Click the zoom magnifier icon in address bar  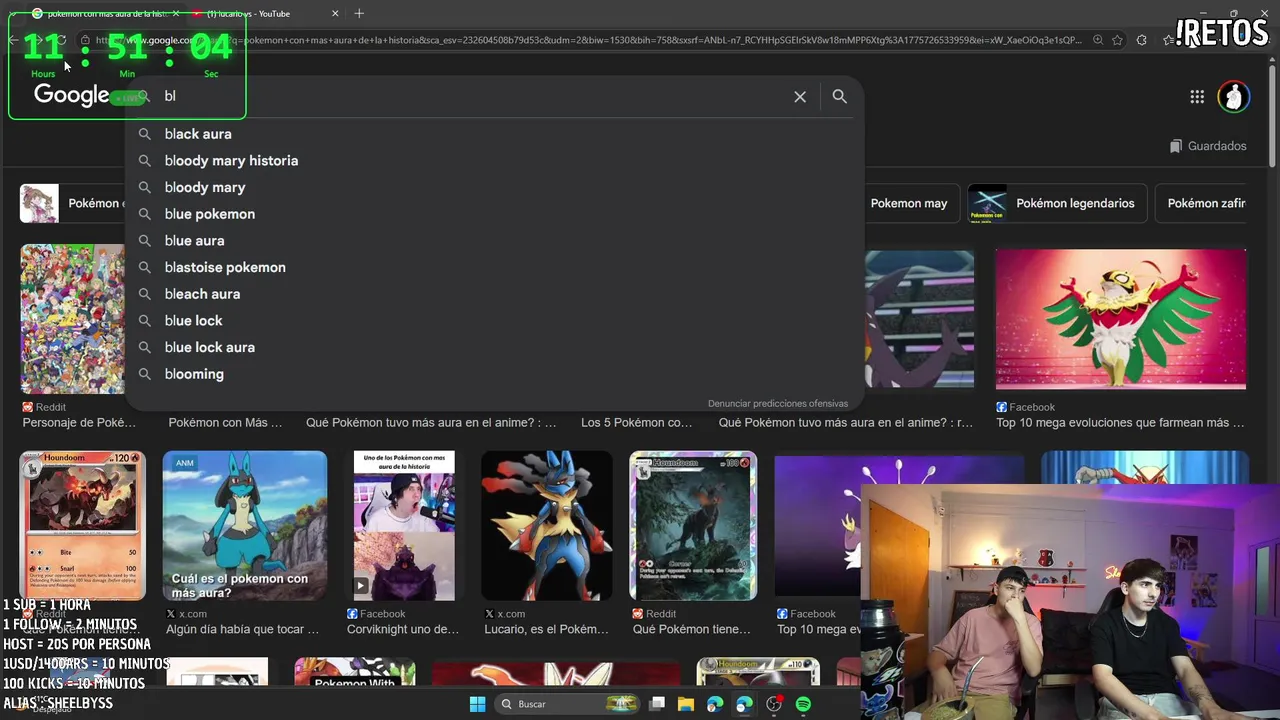pos(1098,40)
